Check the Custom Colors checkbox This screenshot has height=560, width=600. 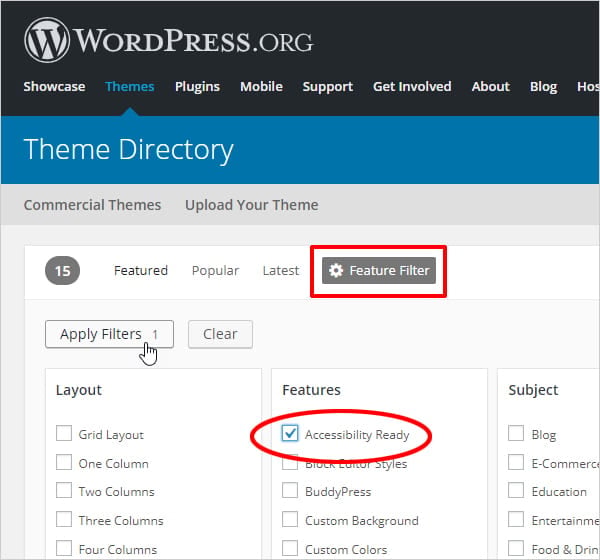coord(290,548)
